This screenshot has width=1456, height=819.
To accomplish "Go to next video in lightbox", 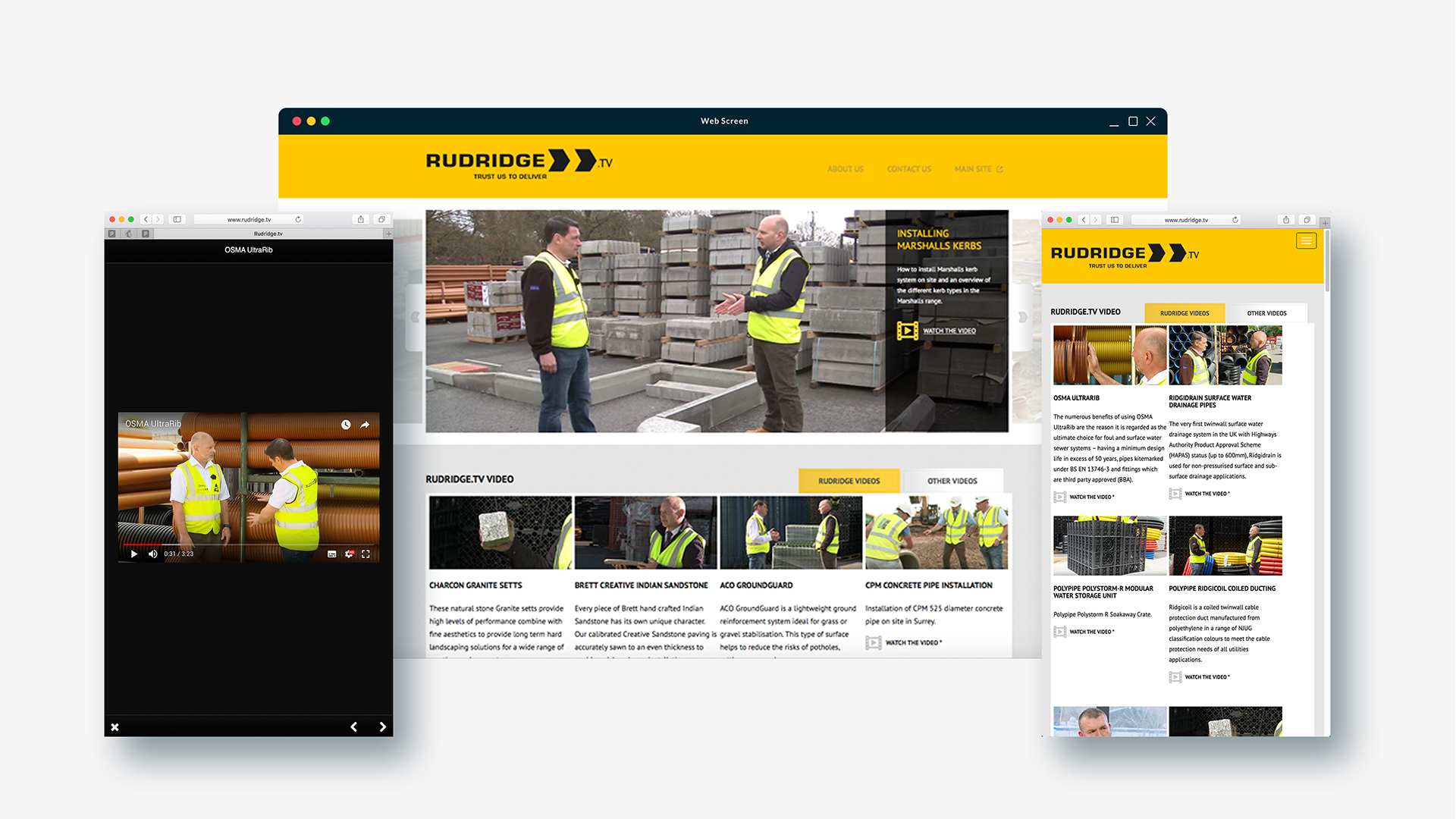I will pos(382,727).
